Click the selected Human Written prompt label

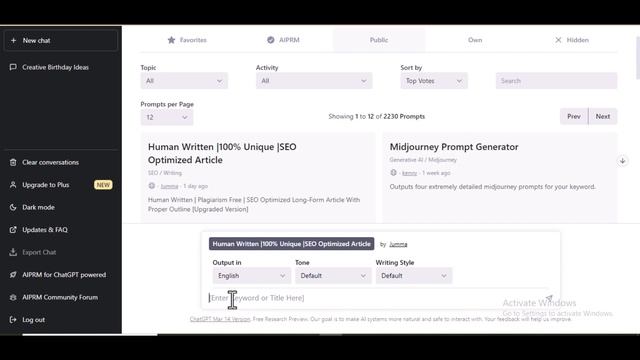point(291,244)
